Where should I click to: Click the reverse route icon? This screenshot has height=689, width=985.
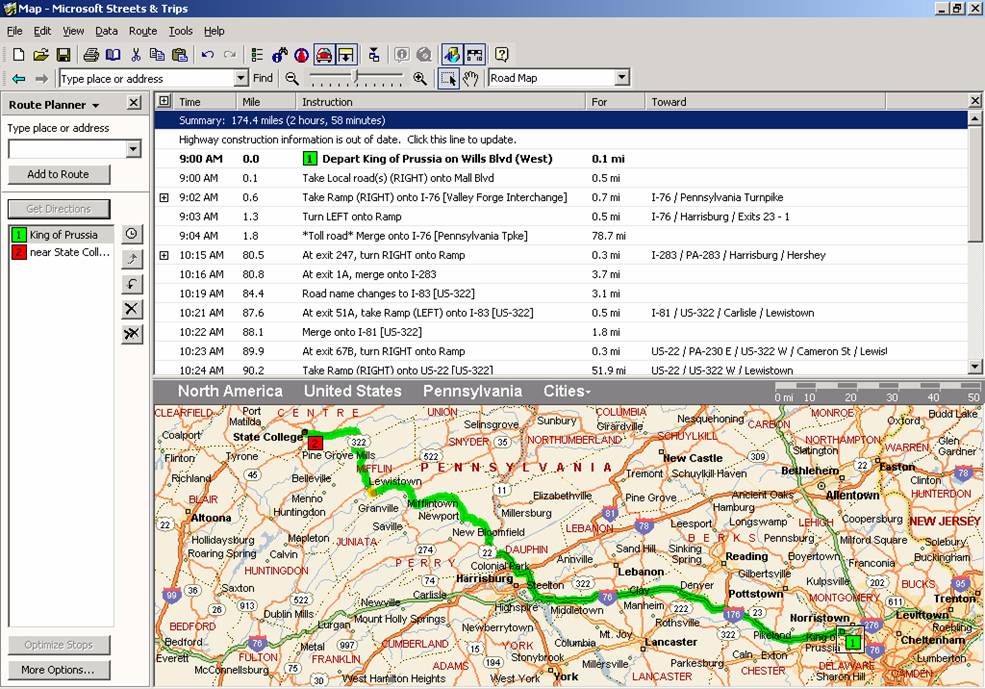click(131, 284)
